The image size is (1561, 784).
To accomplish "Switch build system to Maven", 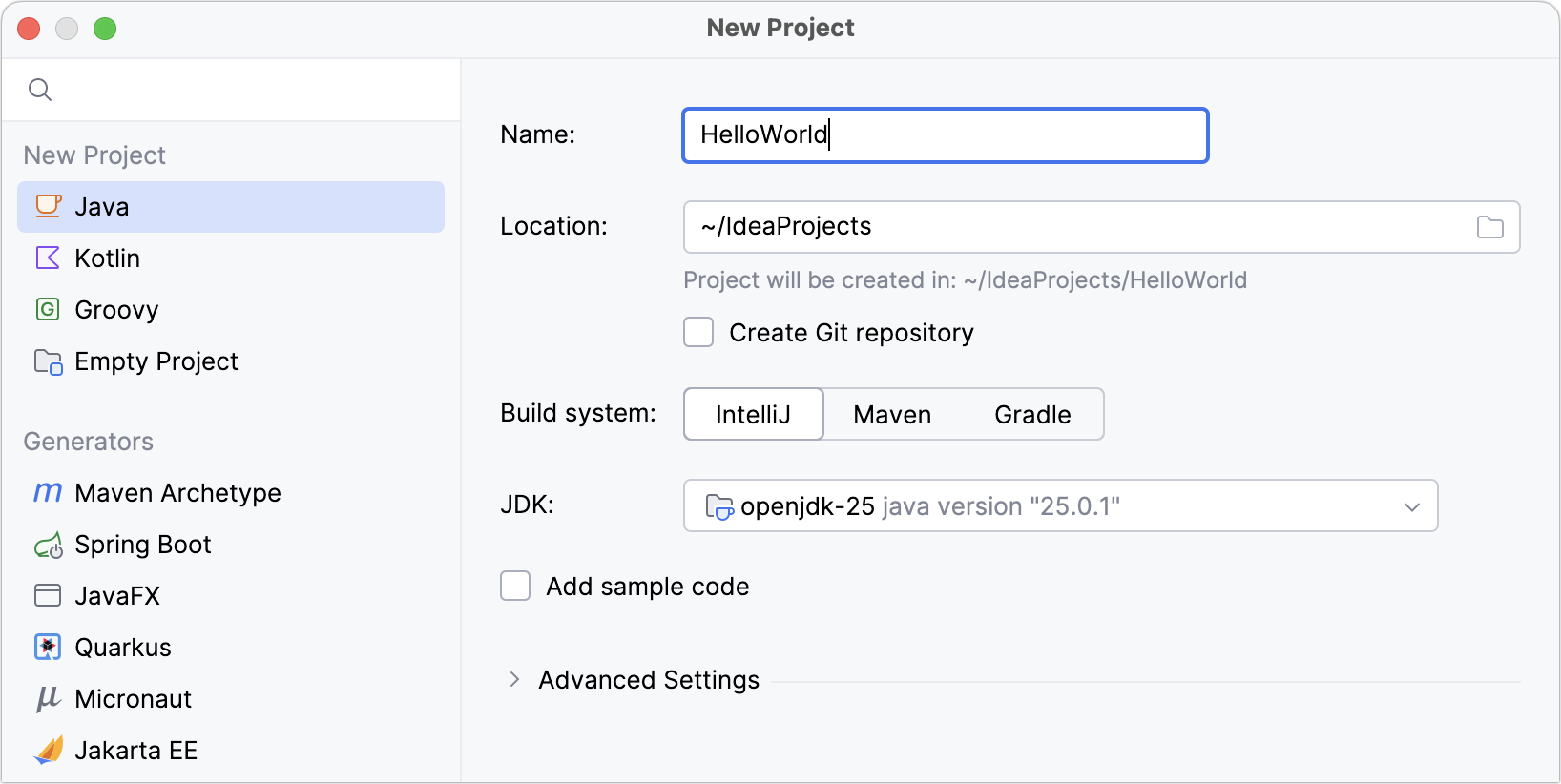I will (x=892, y=414).
